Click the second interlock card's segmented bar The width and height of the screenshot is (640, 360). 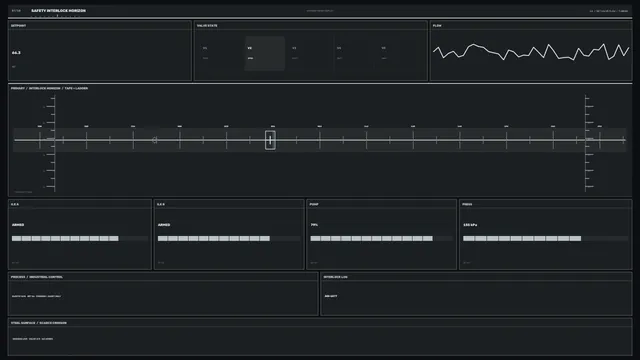click(x=229, y=238)
